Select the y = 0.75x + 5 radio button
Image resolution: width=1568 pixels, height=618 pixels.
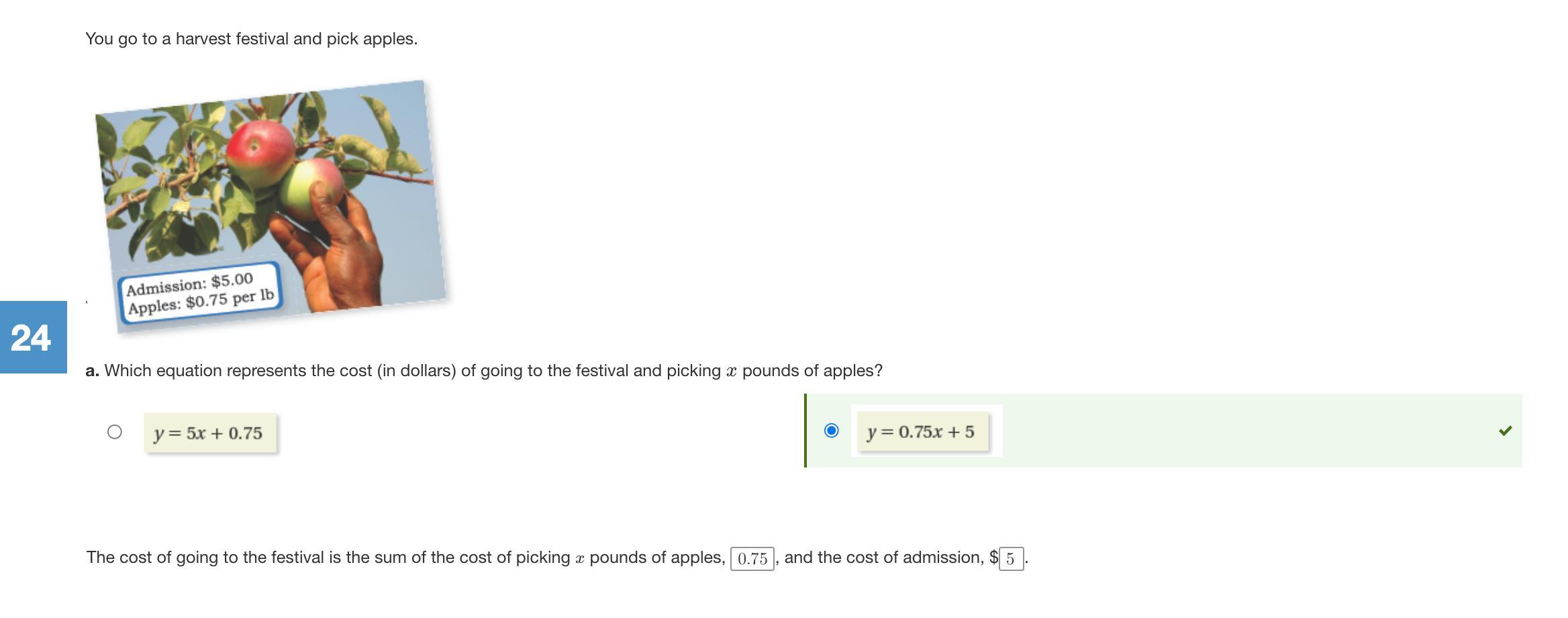[831, 431]
